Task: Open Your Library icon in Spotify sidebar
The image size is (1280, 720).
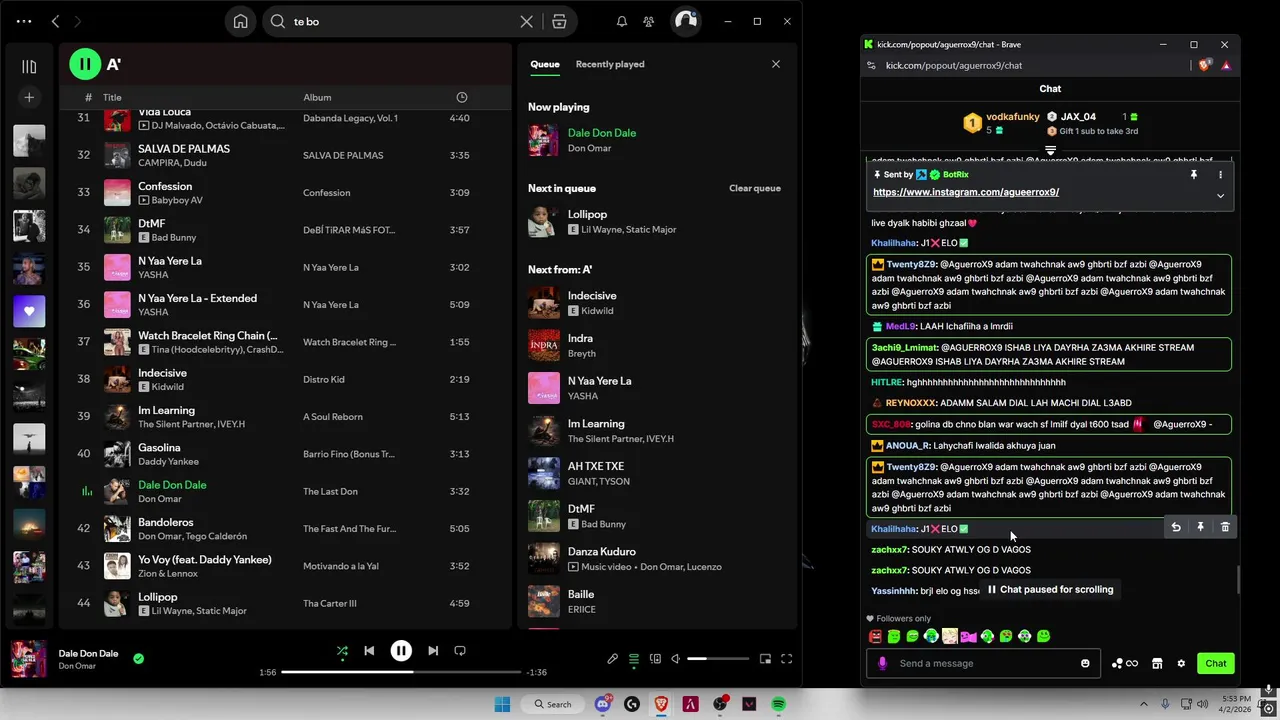Action: point(29,66)
